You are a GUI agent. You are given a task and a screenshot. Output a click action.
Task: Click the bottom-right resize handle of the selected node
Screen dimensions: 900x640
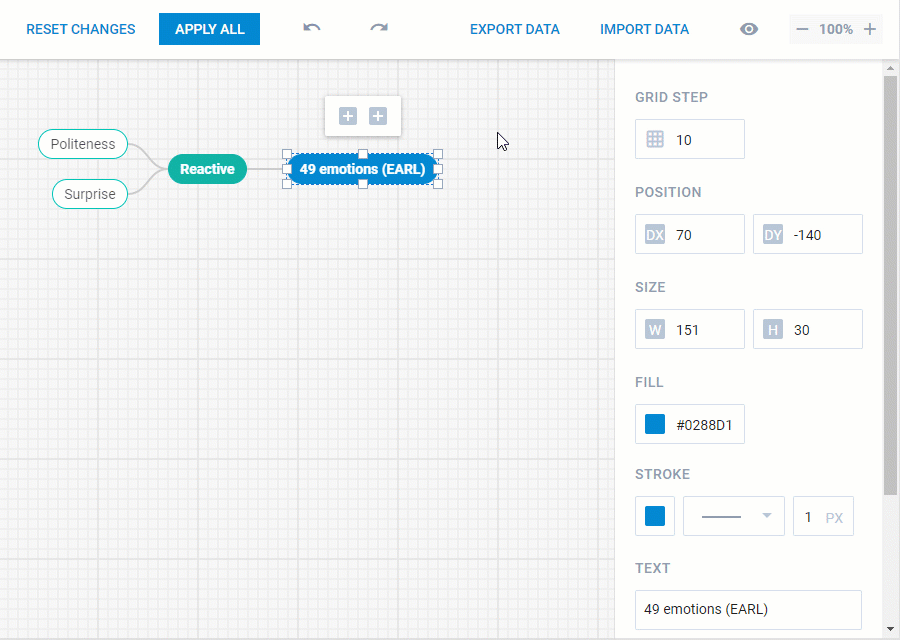438,184
